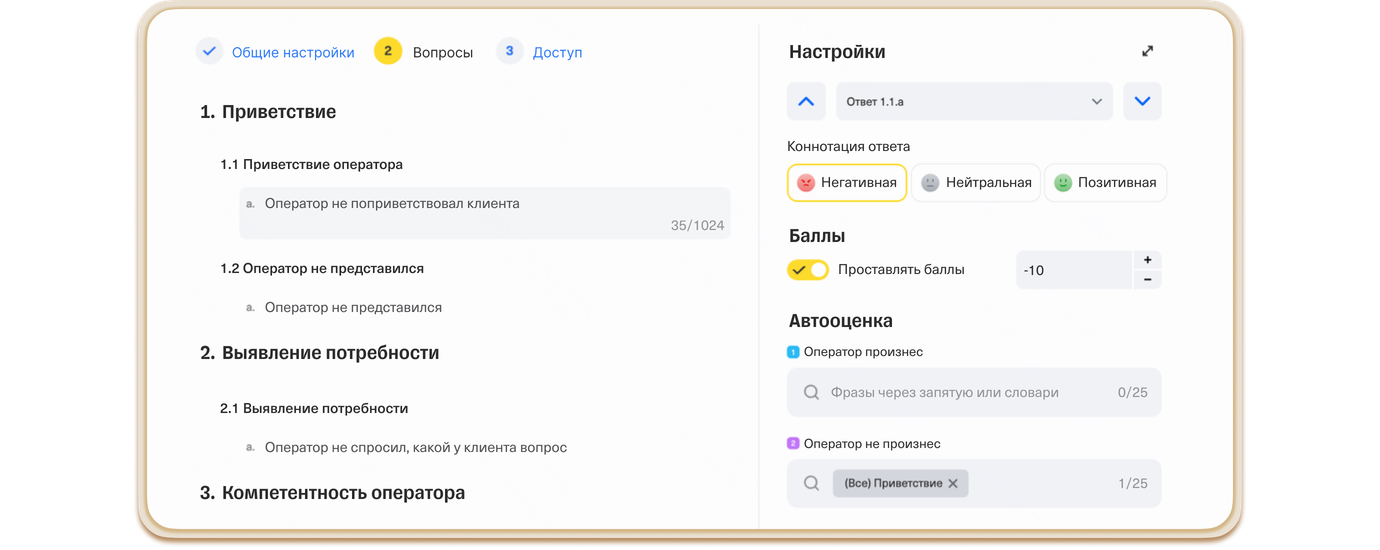Choose Позитивная connotation
The width and height of the screenshot is (1380, 550).
coord(1105,183)
